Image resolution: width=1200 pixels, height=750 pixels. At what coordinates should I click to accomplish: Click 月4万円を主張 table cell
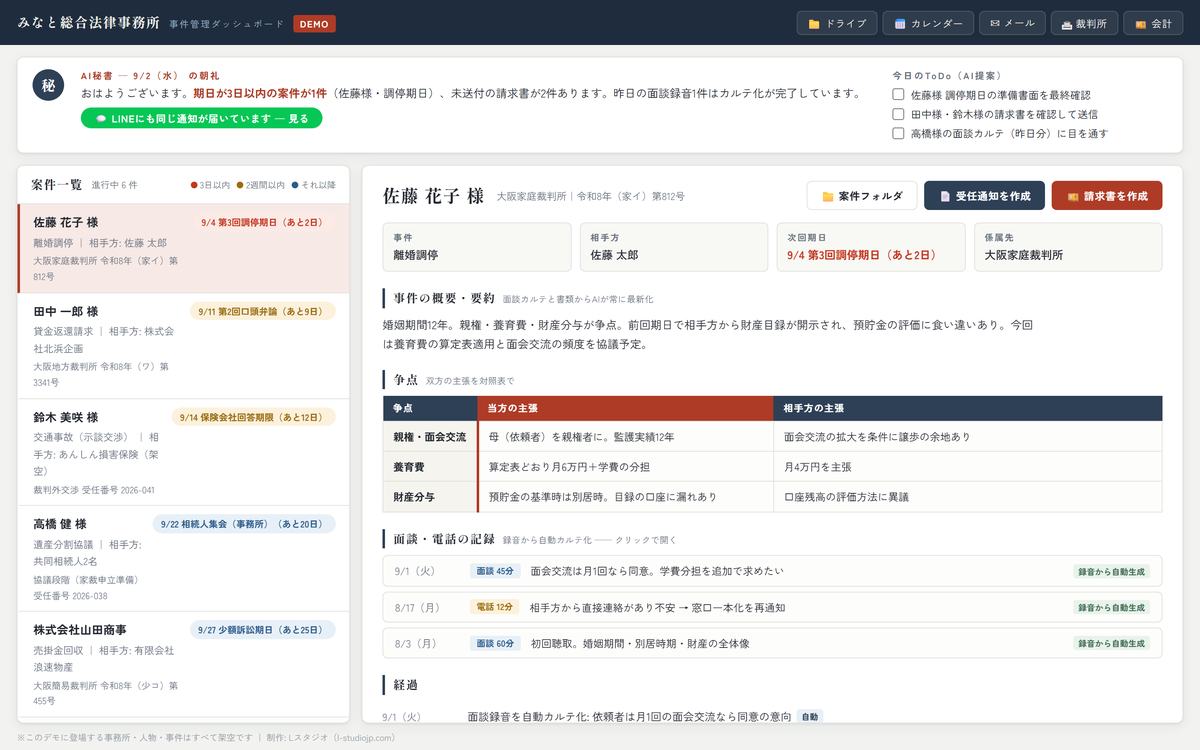(968, 467)
